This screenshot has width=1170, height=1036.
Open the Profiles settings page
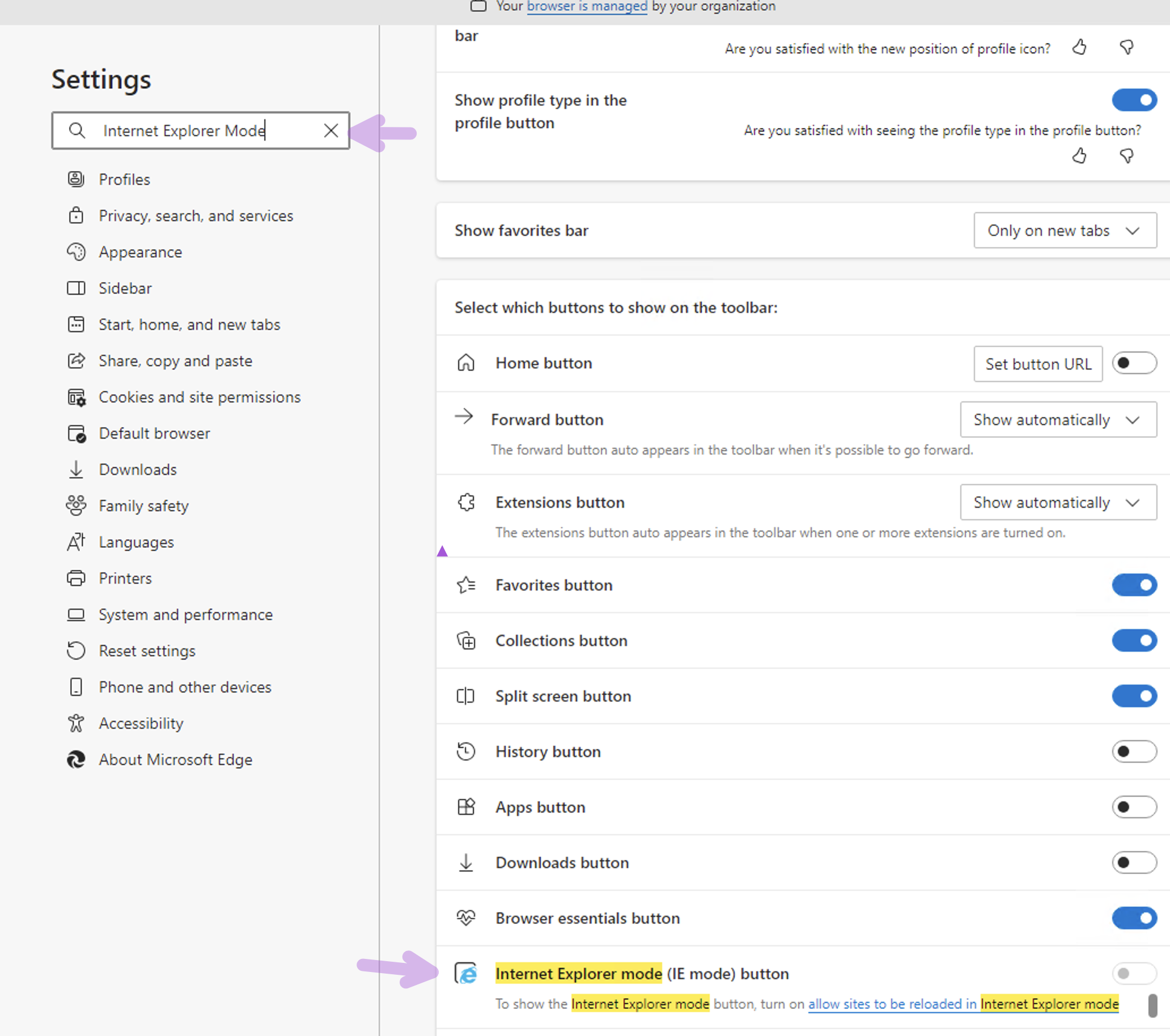coord(124,180)
